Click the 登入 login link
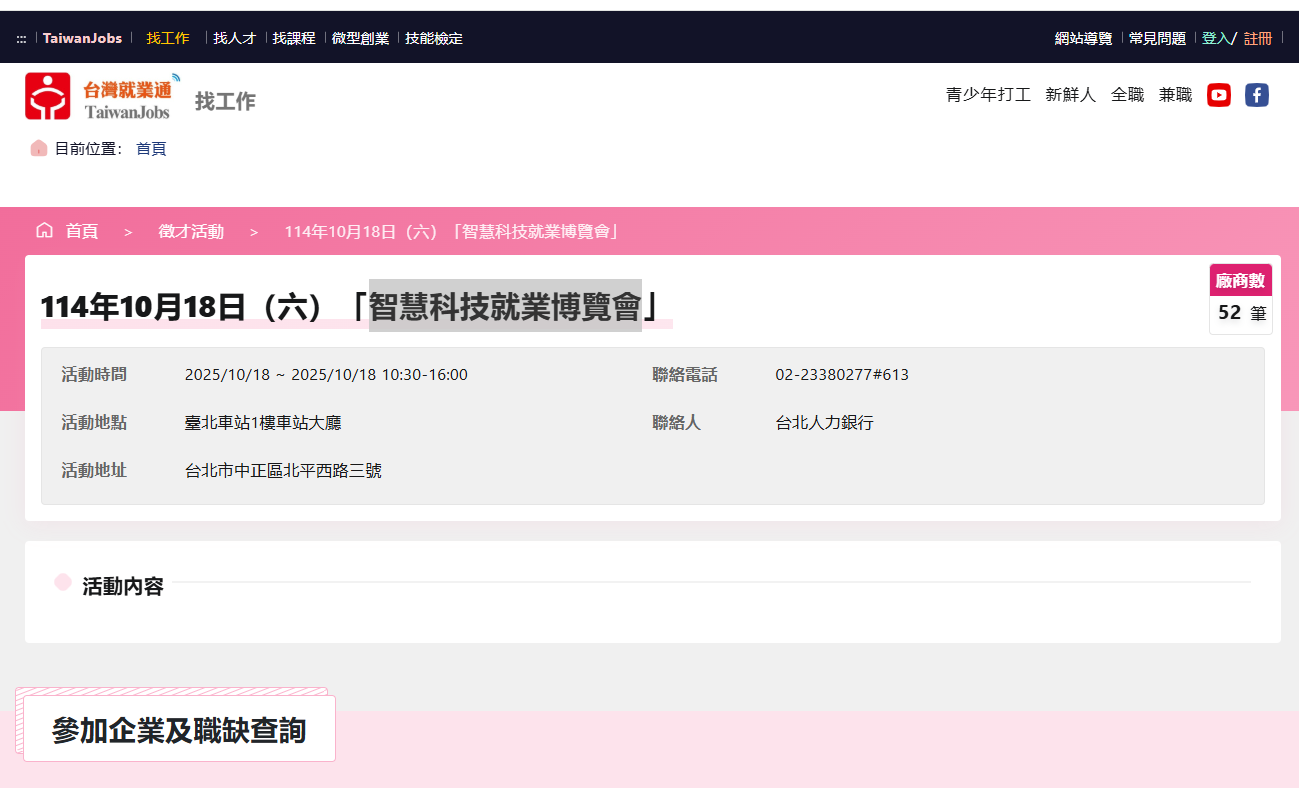This screenshot has height=788, width=1299. pyautogui.click(x=1215, y=38)
